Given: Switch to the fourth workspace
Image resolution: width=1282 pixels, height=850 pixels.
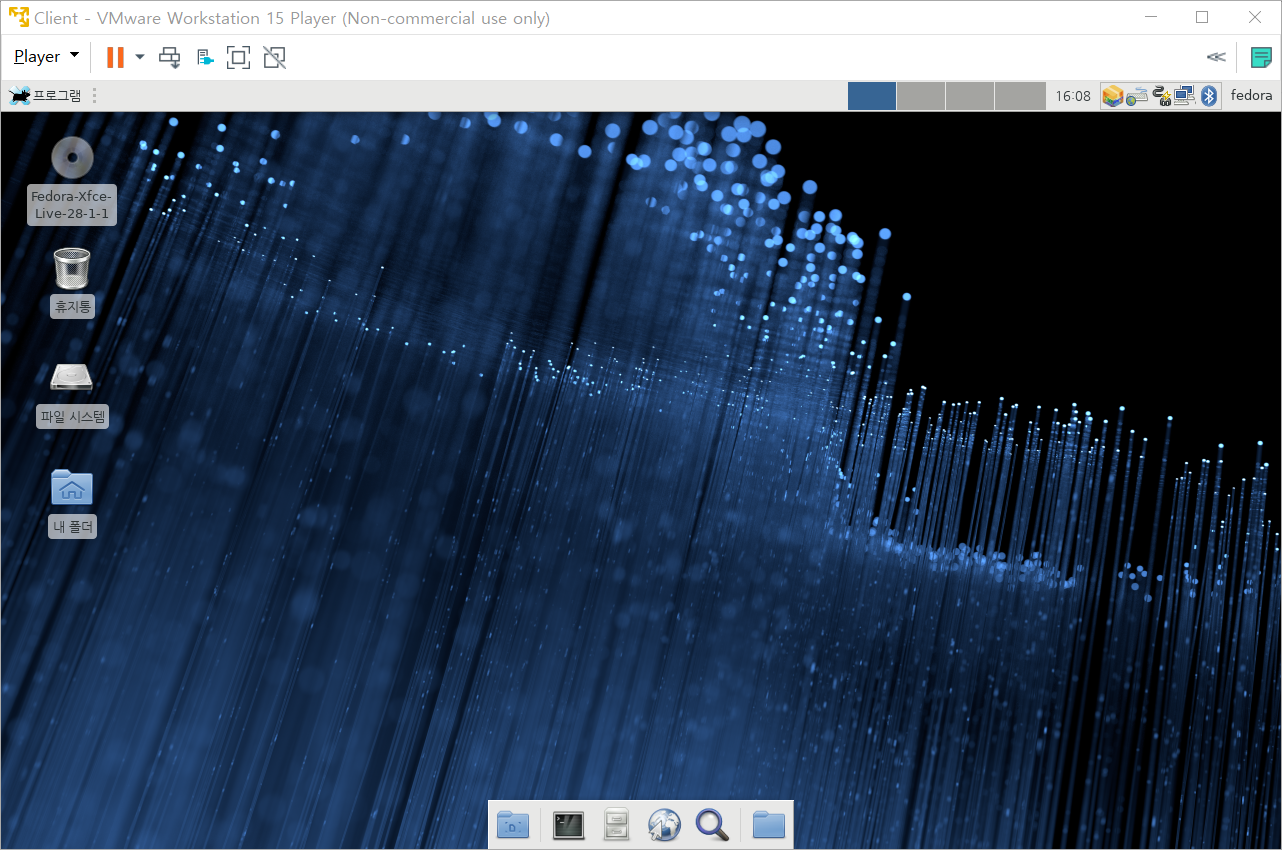Looking at the screenshot, I should pos(1020,96).
